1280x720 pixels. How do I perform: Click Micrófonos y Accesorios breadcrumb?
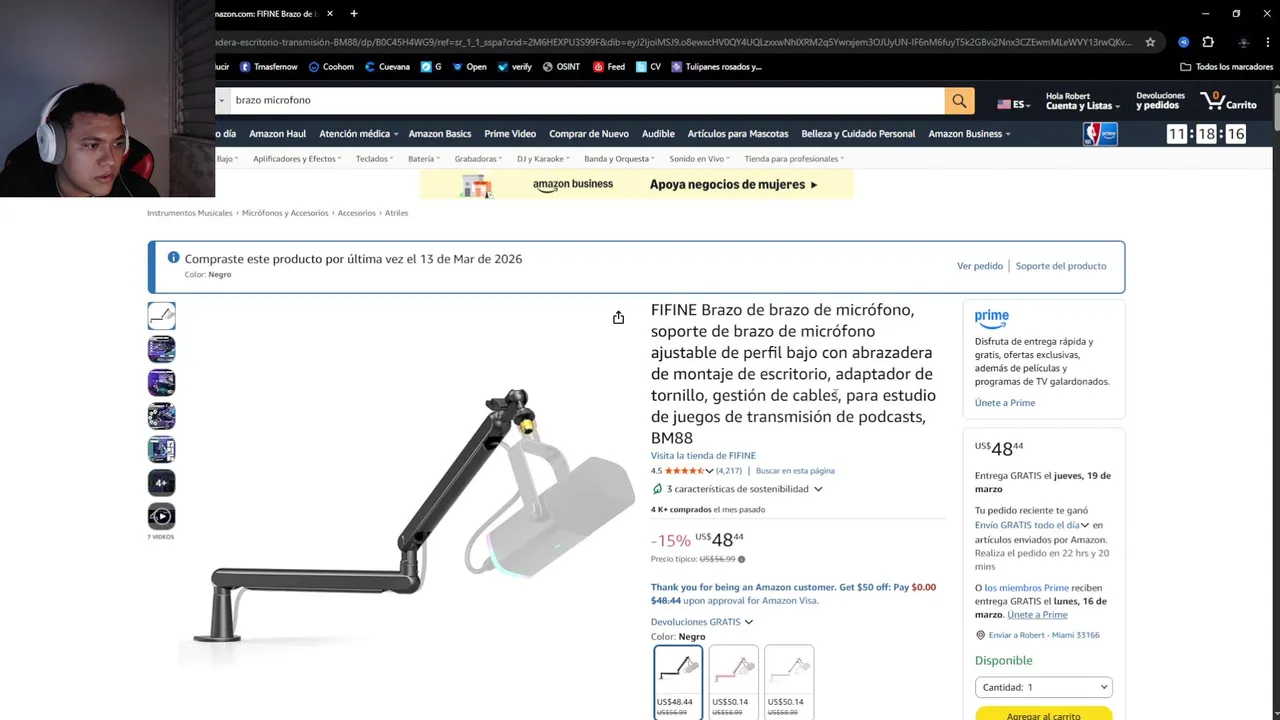(x=285, y=213)
